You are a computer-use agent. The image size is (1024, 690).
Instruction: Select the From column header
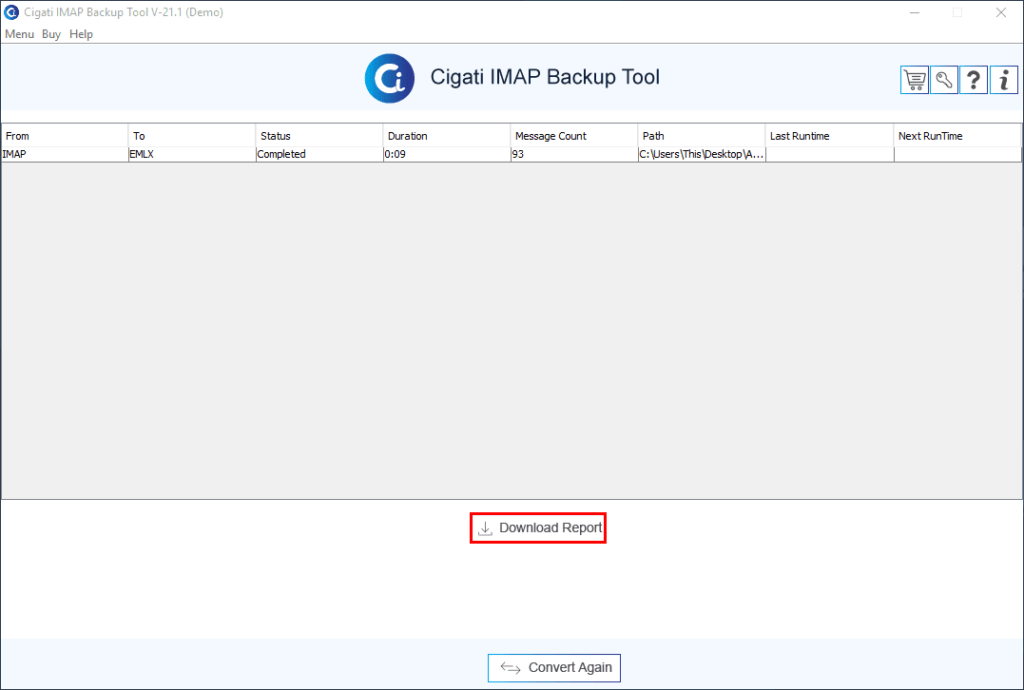65,136
